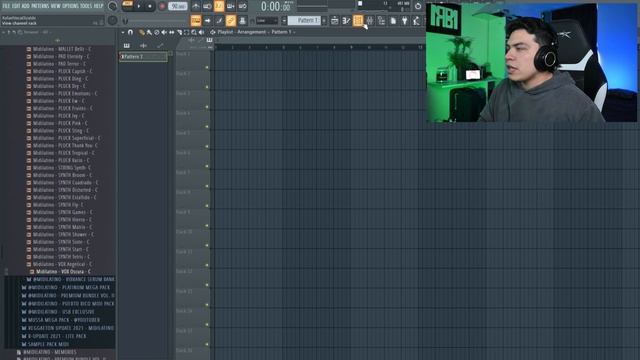Select preset 'PLUCK Tropical - C' in browser
640x360 pixels.
click(x=63, y=153)
